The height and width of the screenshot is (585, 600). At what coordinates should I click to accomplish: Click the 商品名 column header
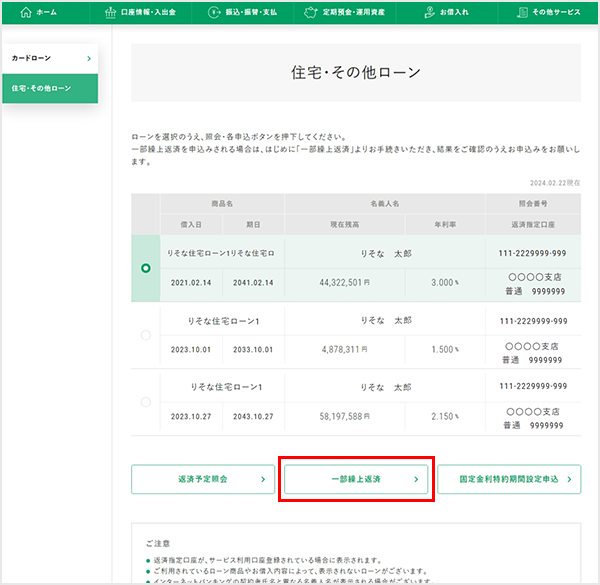222,204
